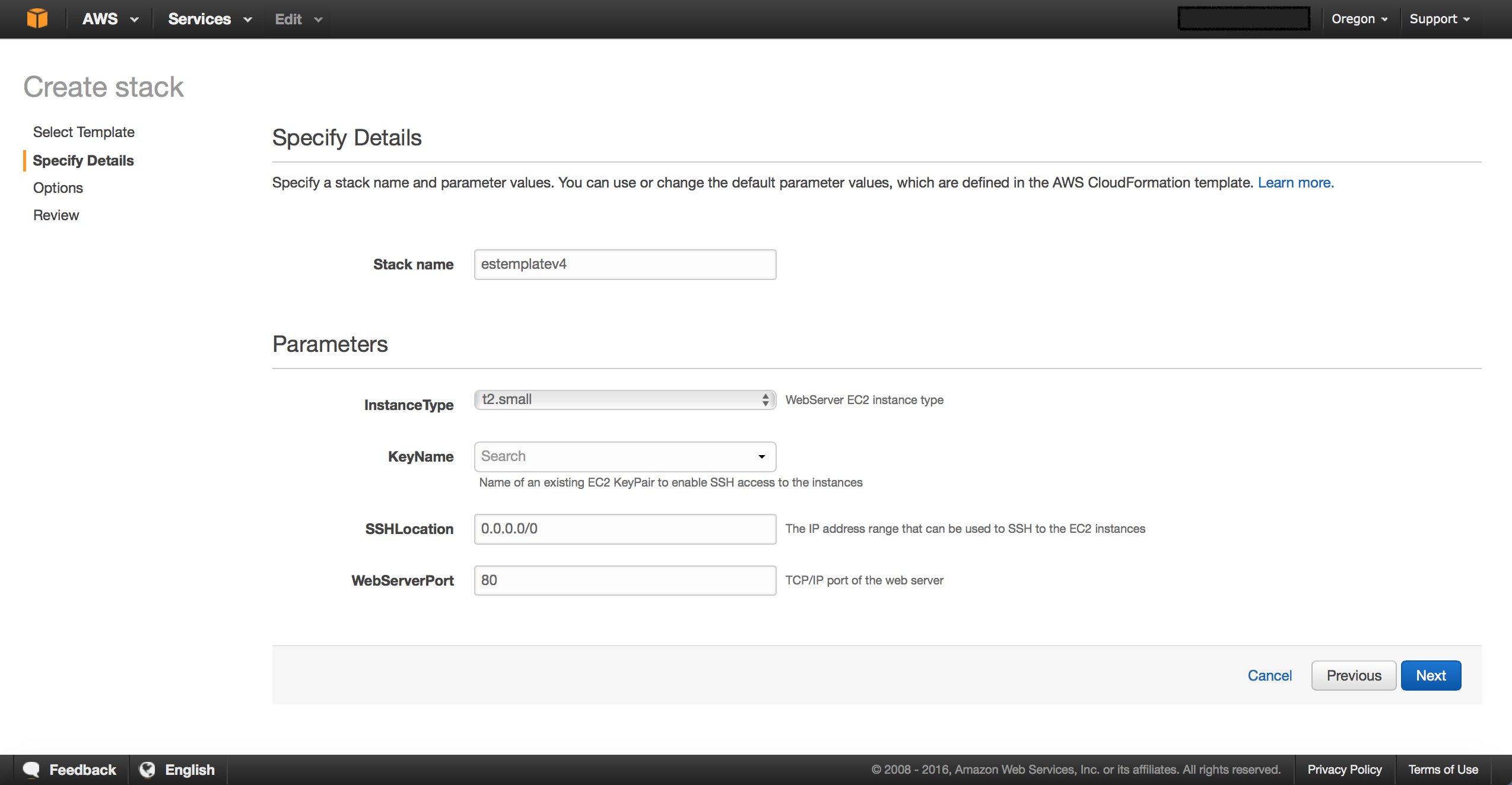Follow the Learn more link
1512x785 pixels.
tap(1295, 183)
